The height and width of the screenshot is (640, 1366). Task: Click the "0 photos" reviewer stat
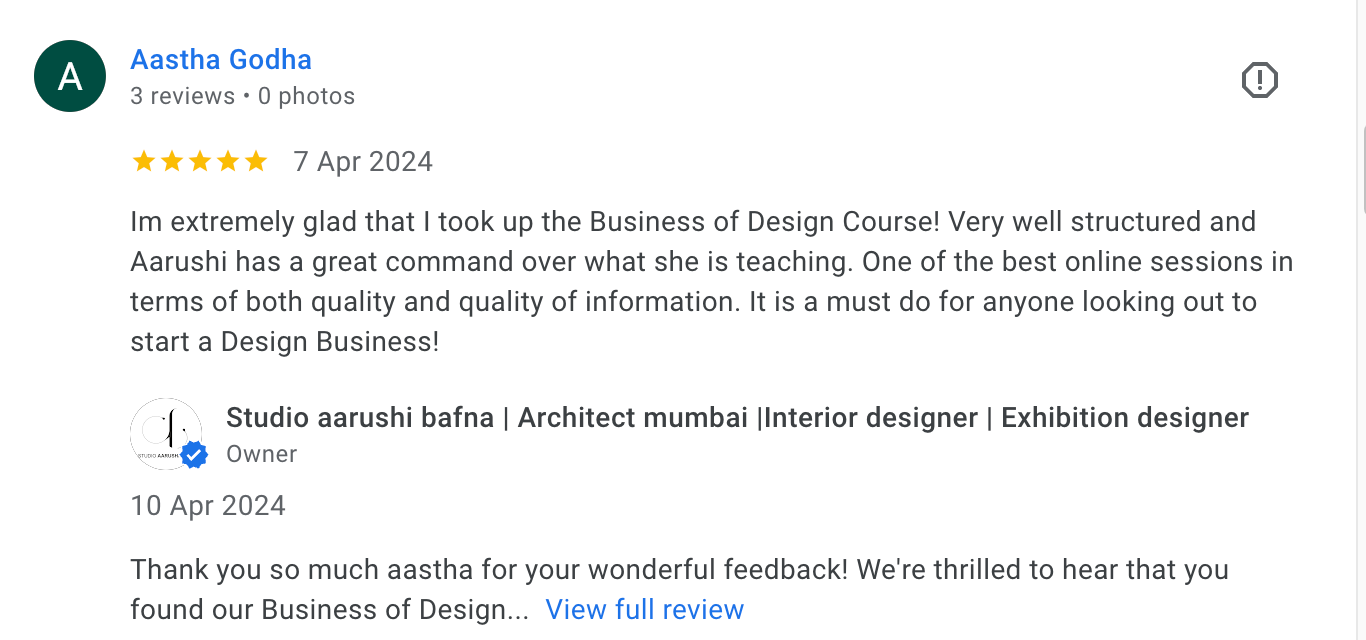coord(306,96)
